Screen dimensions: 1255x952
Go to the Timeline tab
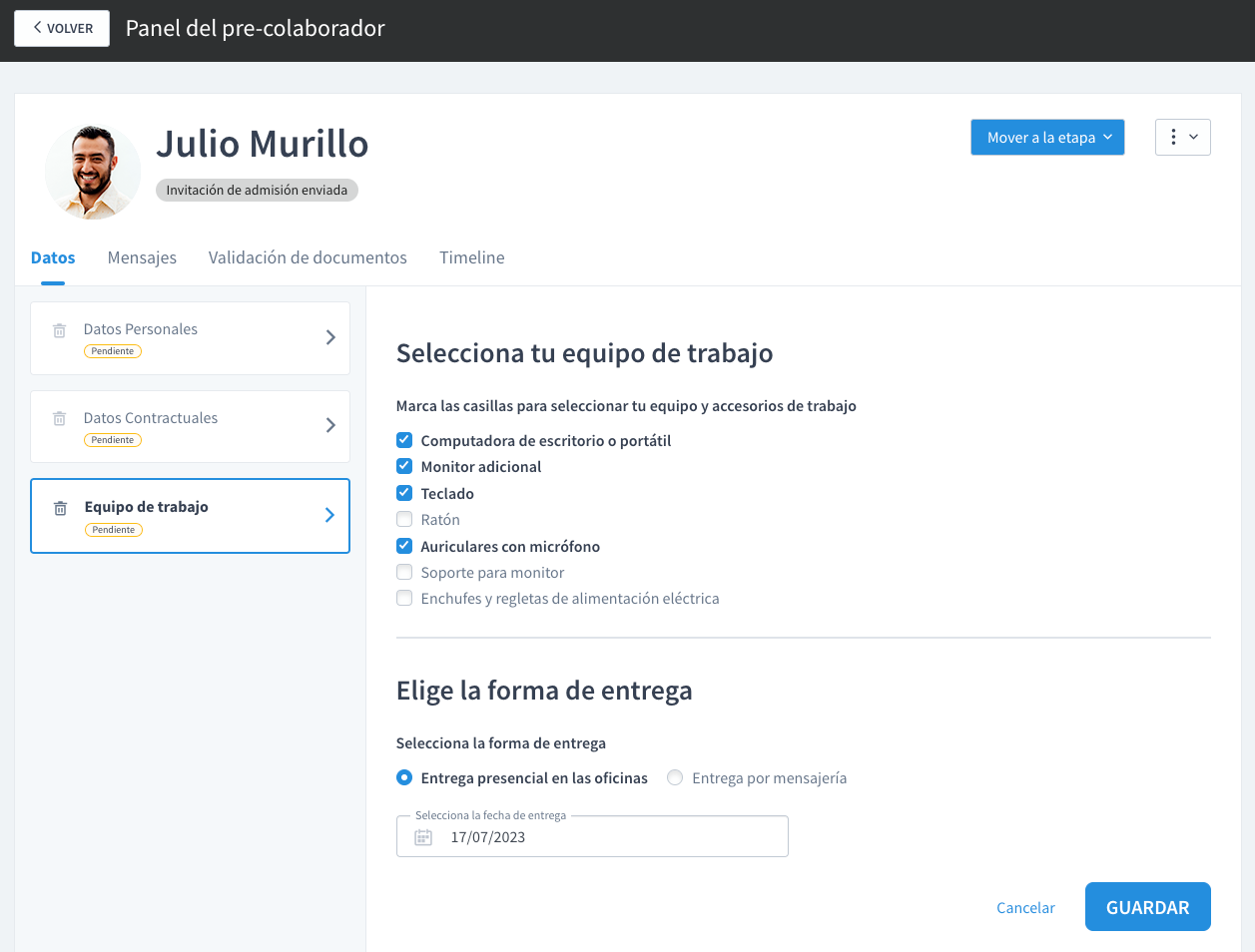pyautogui.click(x=471, y=257)
